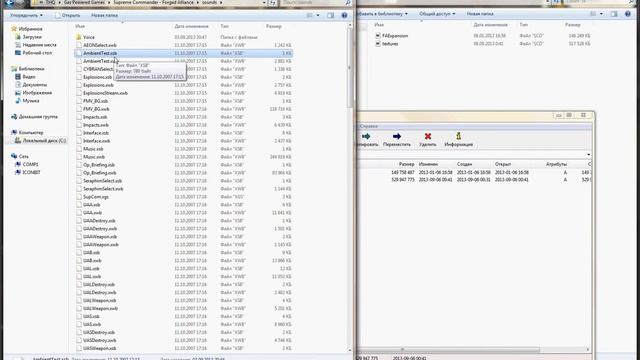Open Общий доступ dropdown in right window
This screenshot has width=640, height=360.
[437, 14]
